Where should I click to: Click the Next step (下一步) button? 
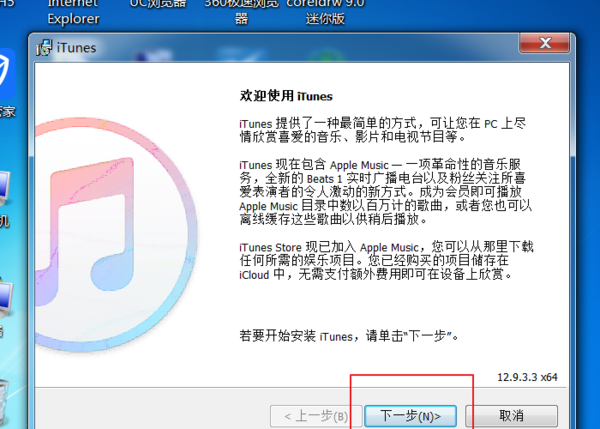tap(410, 416)
